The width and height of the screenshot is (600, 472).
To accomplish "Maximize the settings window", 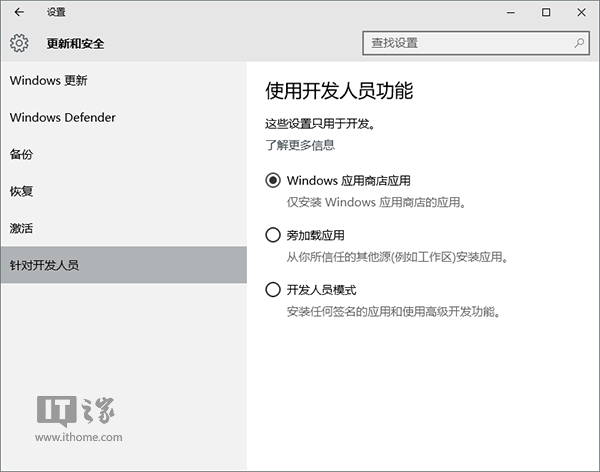I will (x=546, y=13).
